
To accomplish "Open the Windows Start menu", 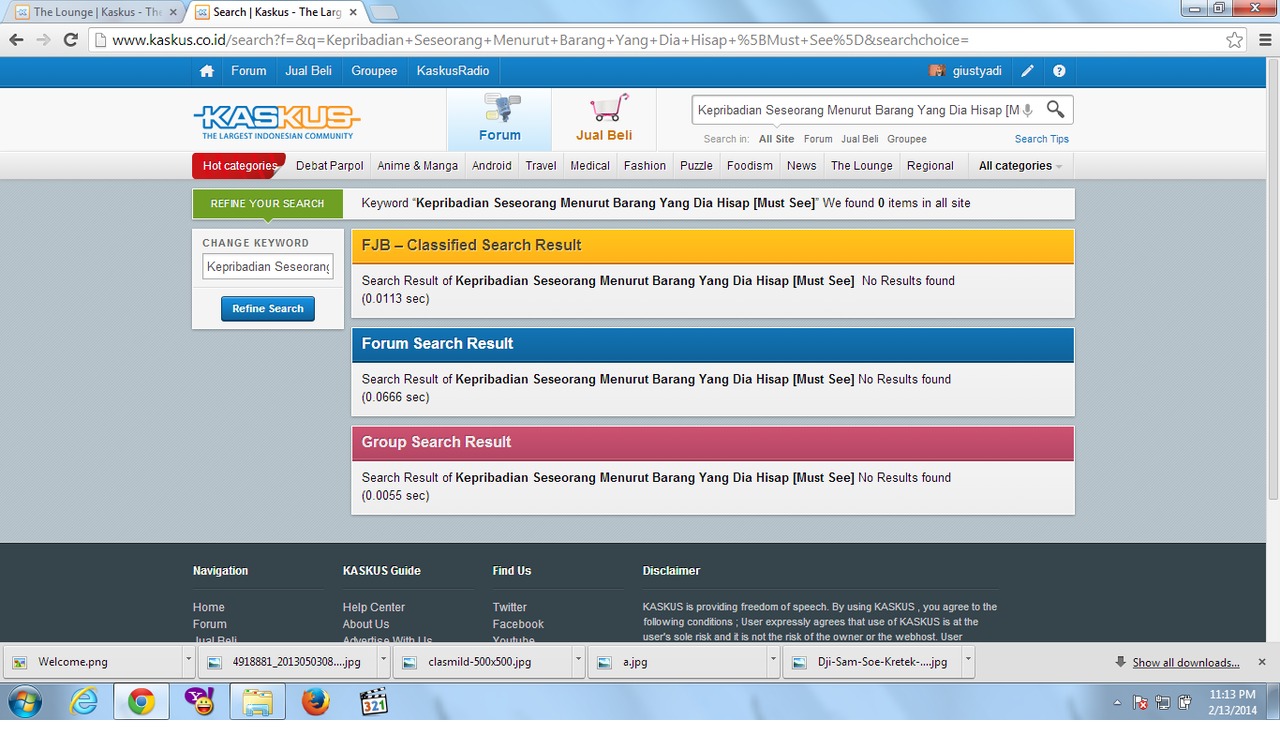I will pyautogui.click(x=25, y=703).
